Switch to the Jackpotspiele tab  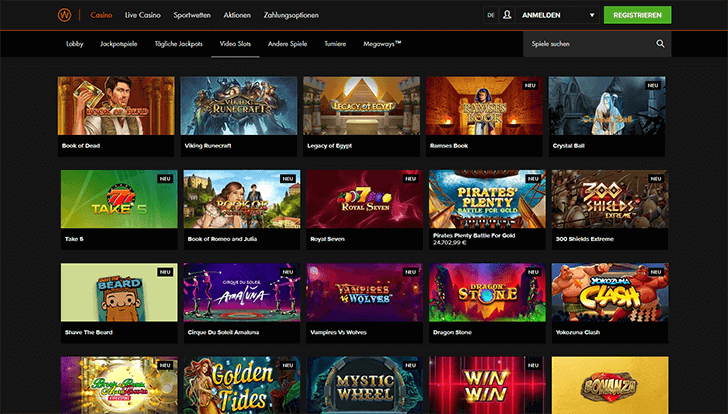[119, 44]
